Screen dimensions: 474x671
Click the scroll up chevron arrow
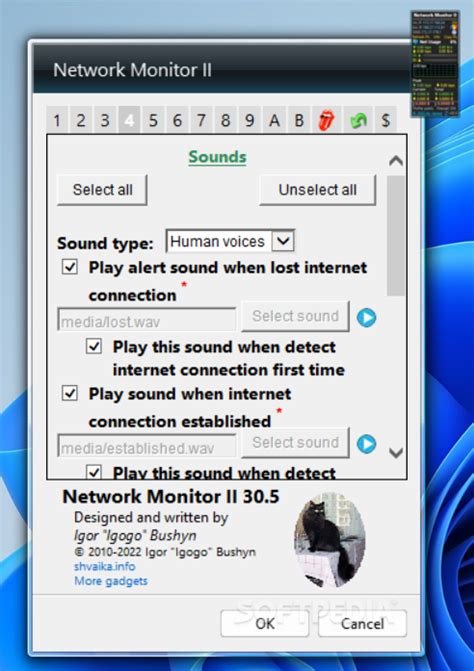click(x=396, y=161)
